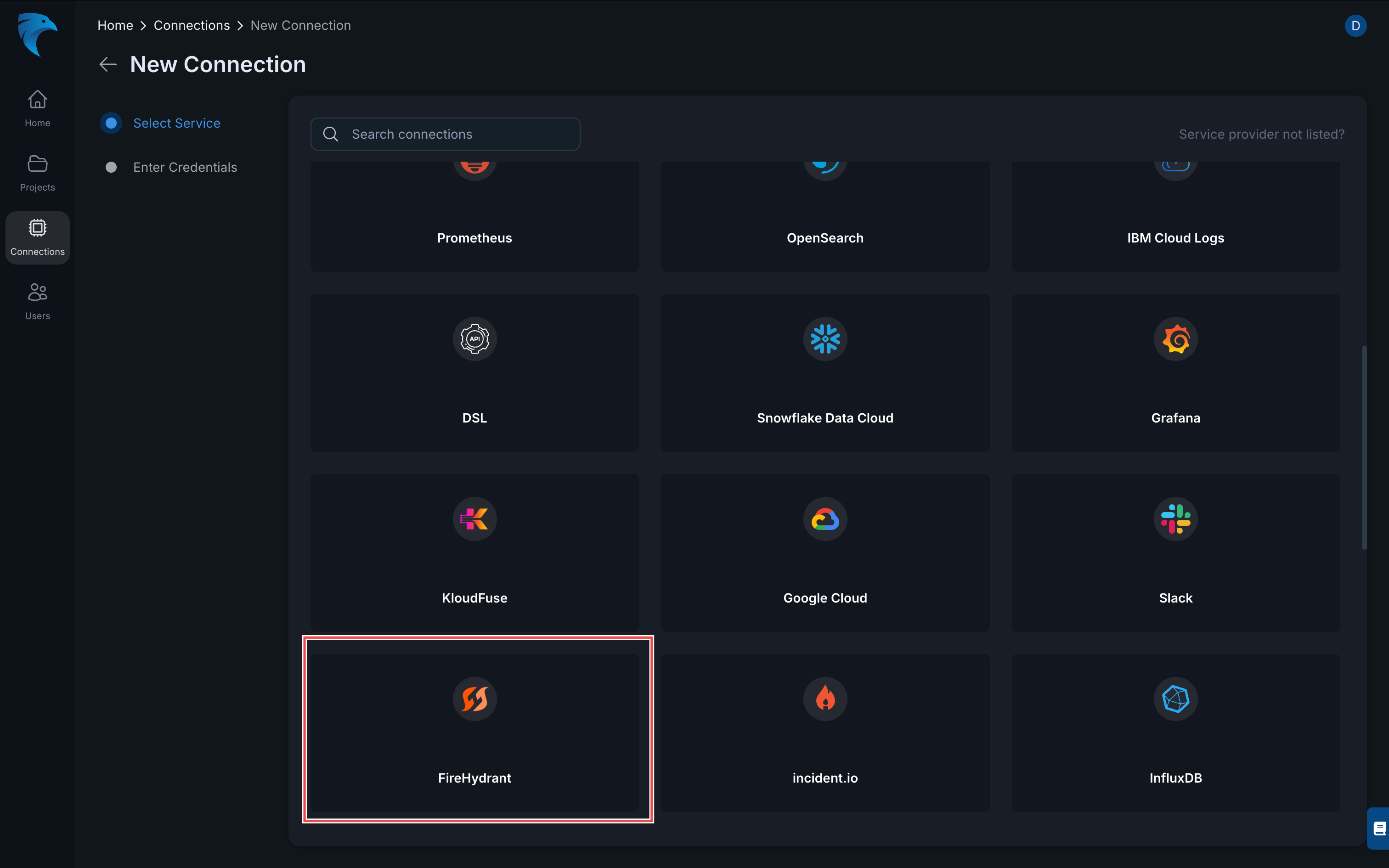Choose the KloudFuse logo icon
The width and height of the screenshot is (1389, 868).
474,519
